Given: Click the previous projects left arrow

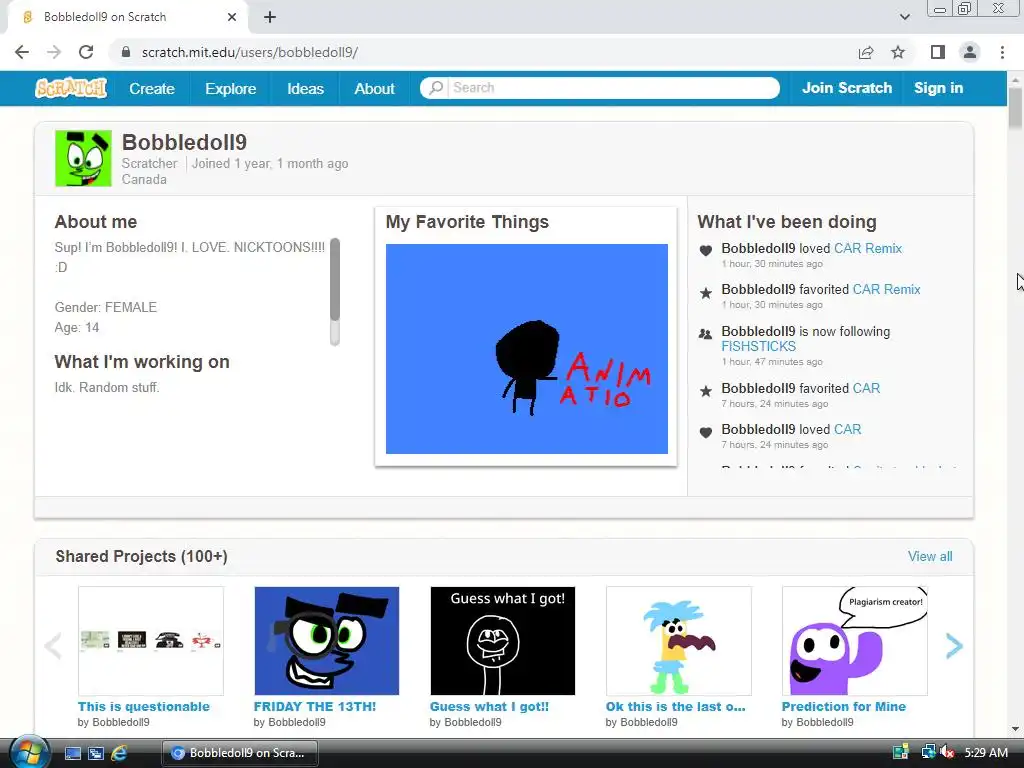Looking at the screenshot, I should [53, 646].
